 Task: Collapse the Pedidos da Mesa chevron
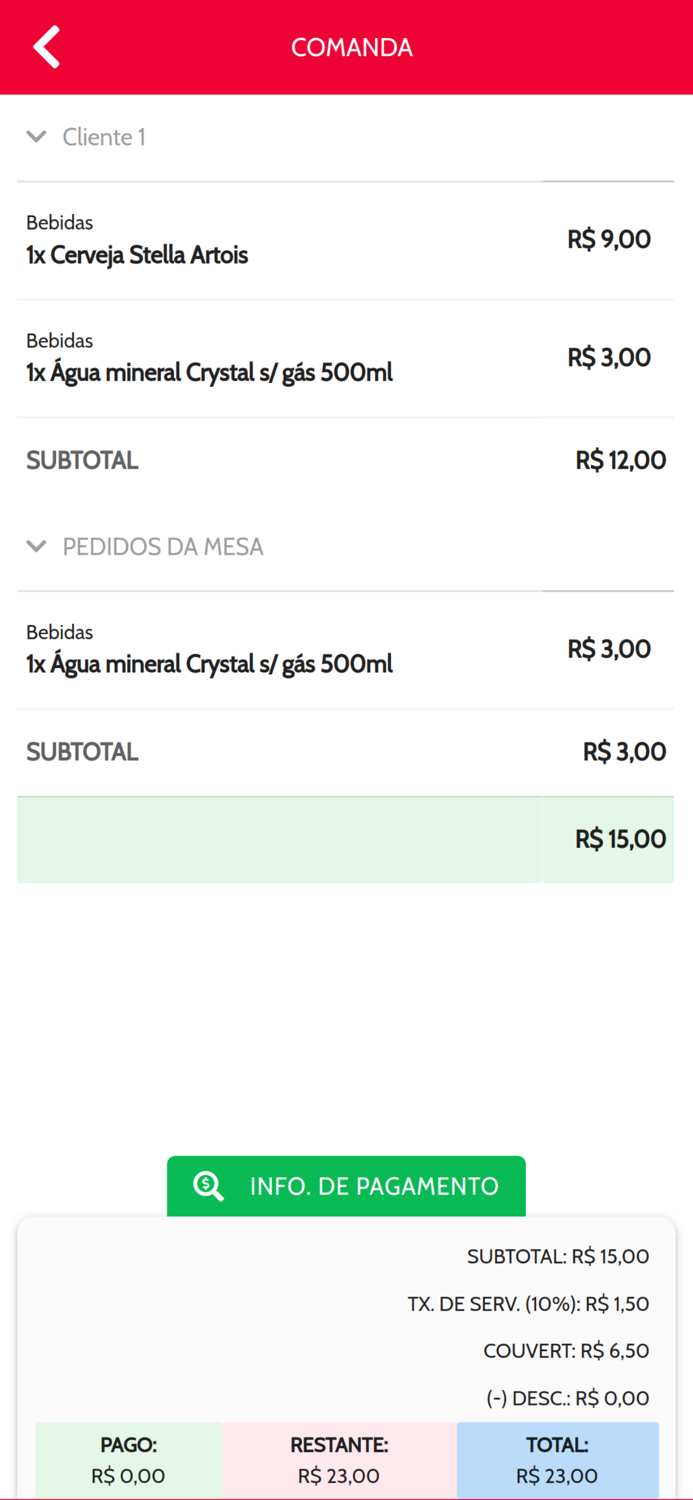[37, 546]
